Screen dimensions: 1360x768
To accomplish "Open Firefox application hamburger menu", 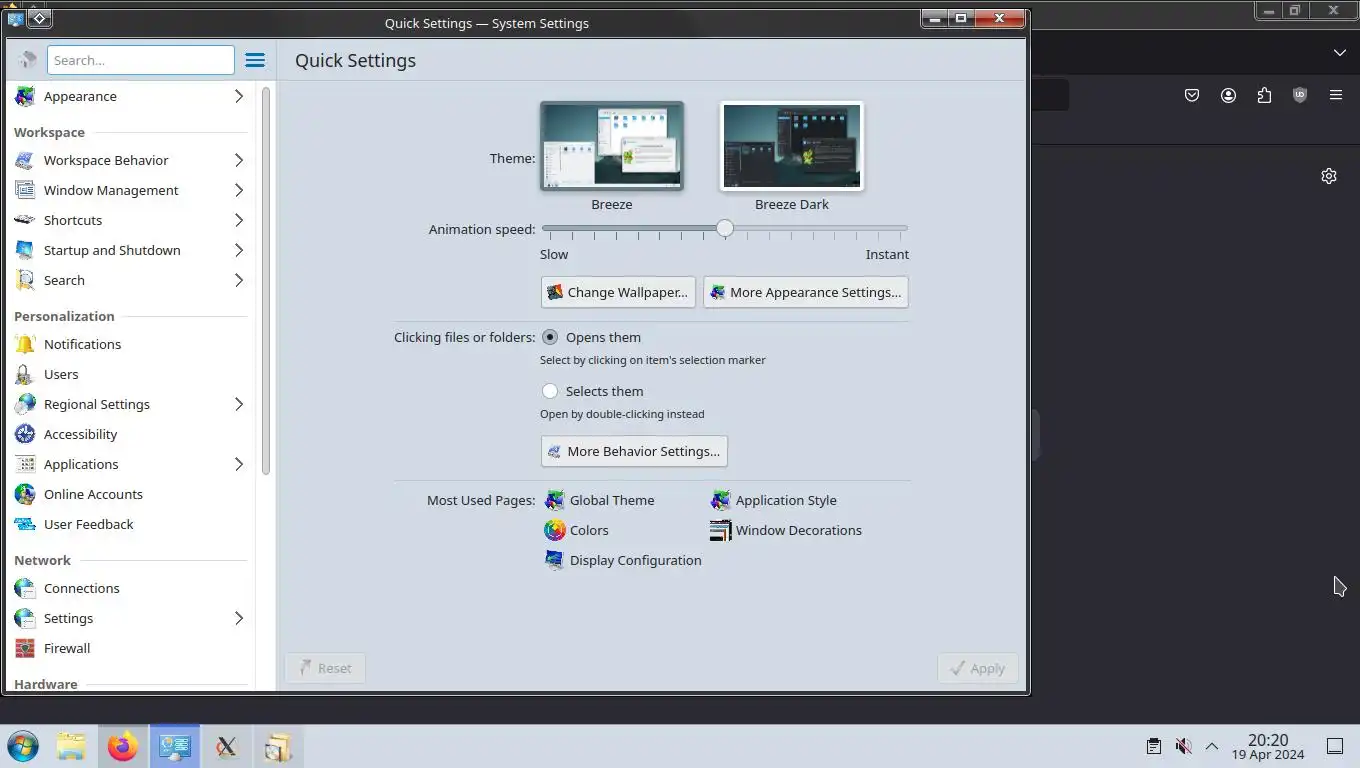I will 1336,95.
